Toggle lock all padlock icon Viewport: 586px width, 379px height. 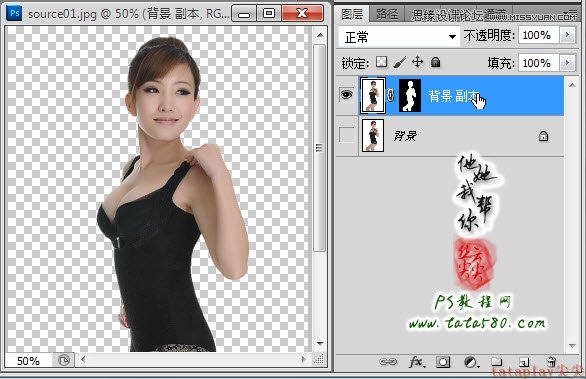point(435,62)
